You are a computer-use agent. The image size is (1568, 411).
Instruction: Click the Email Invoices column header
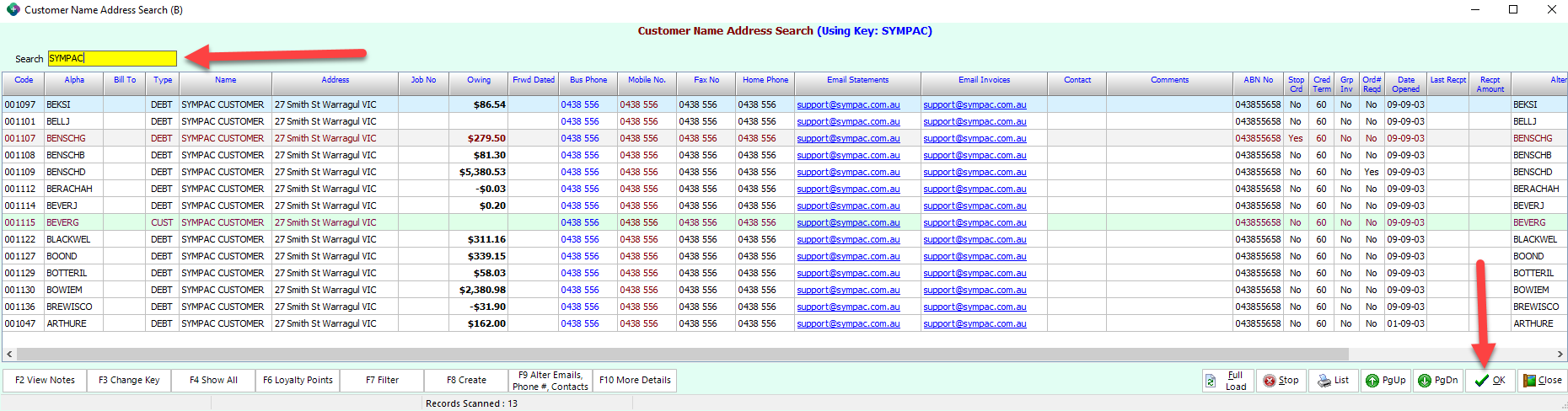click(985, 83)
